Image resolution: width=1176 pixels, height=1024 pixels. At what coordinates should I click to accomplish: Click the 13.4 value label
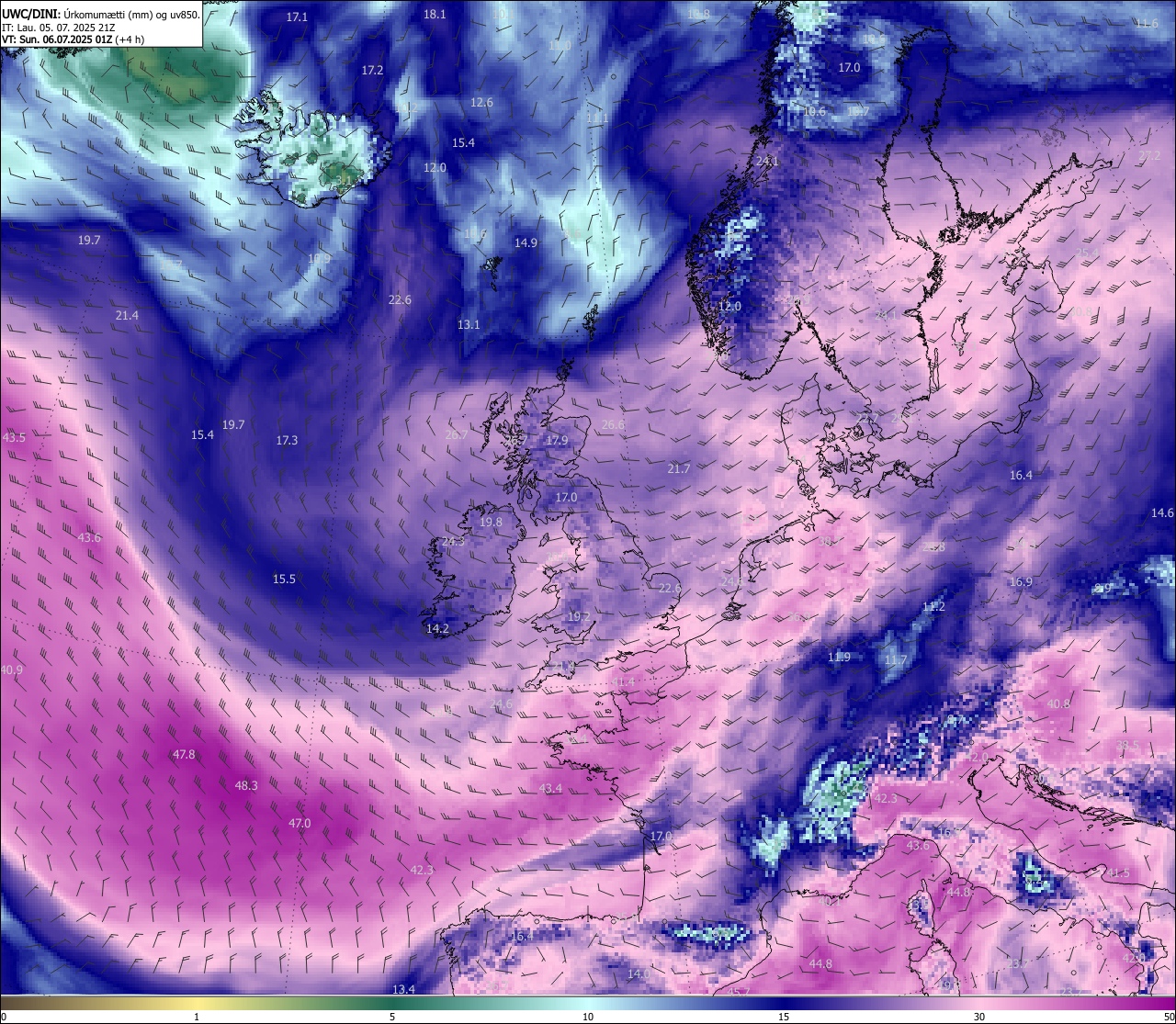[403, 989]
